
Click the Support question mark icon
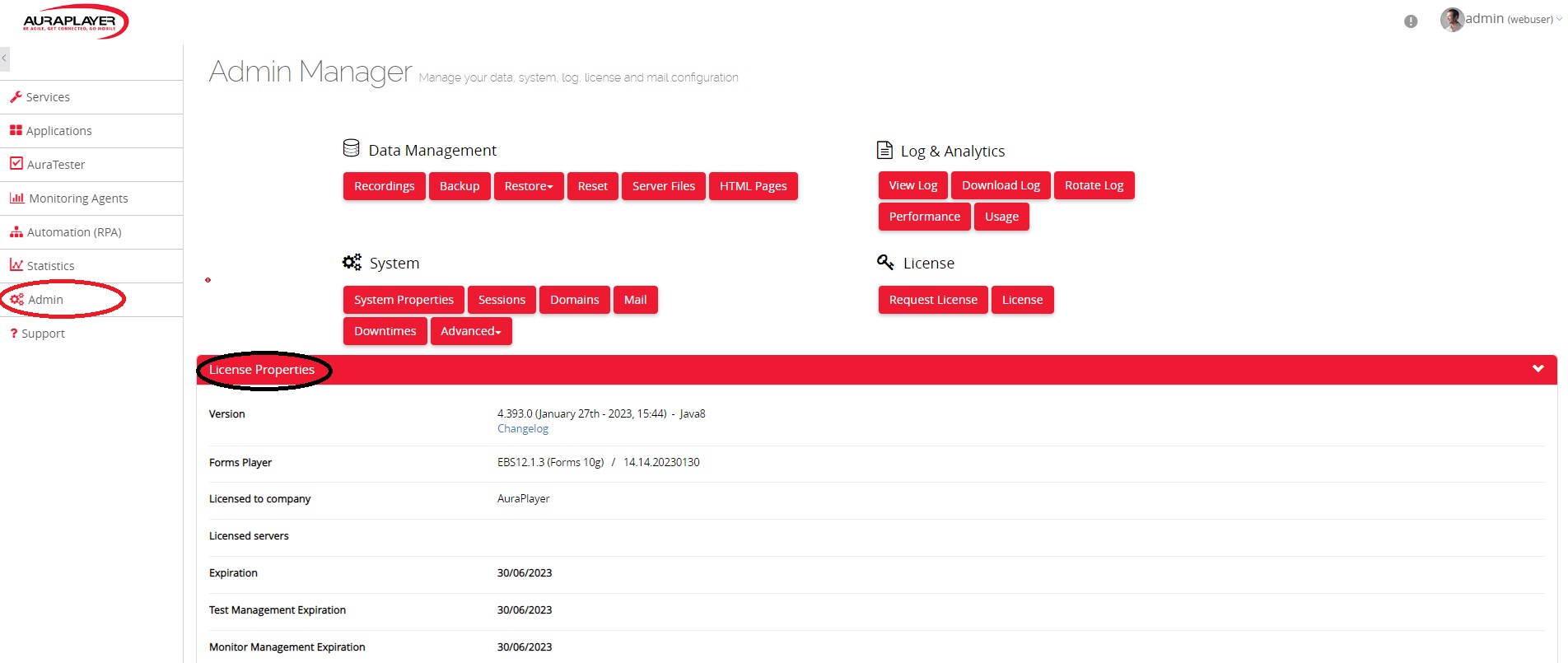(x=14, y=333)
